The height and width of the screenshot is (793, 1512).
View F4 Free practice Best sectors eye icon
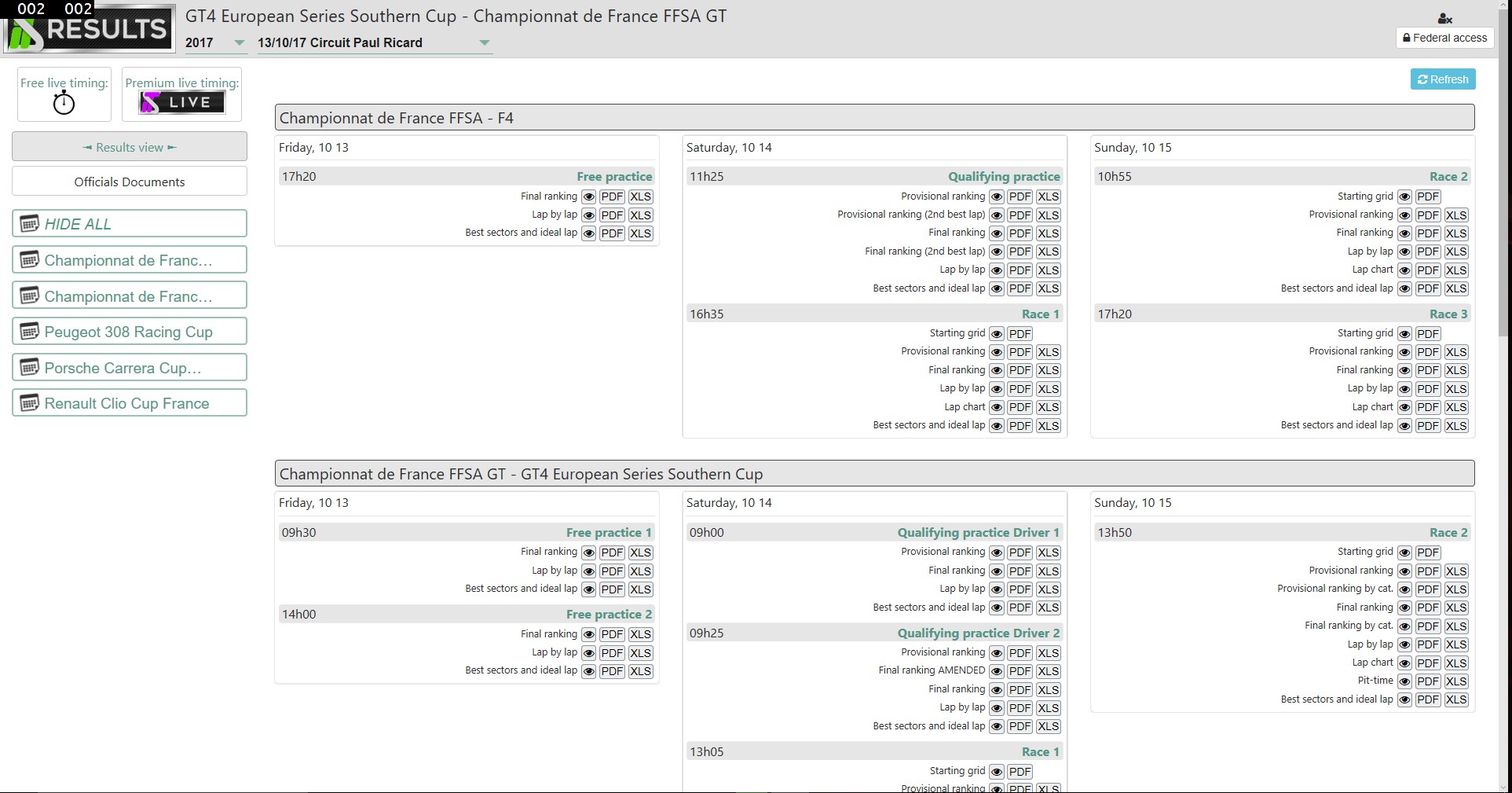(x=589, y=233)
